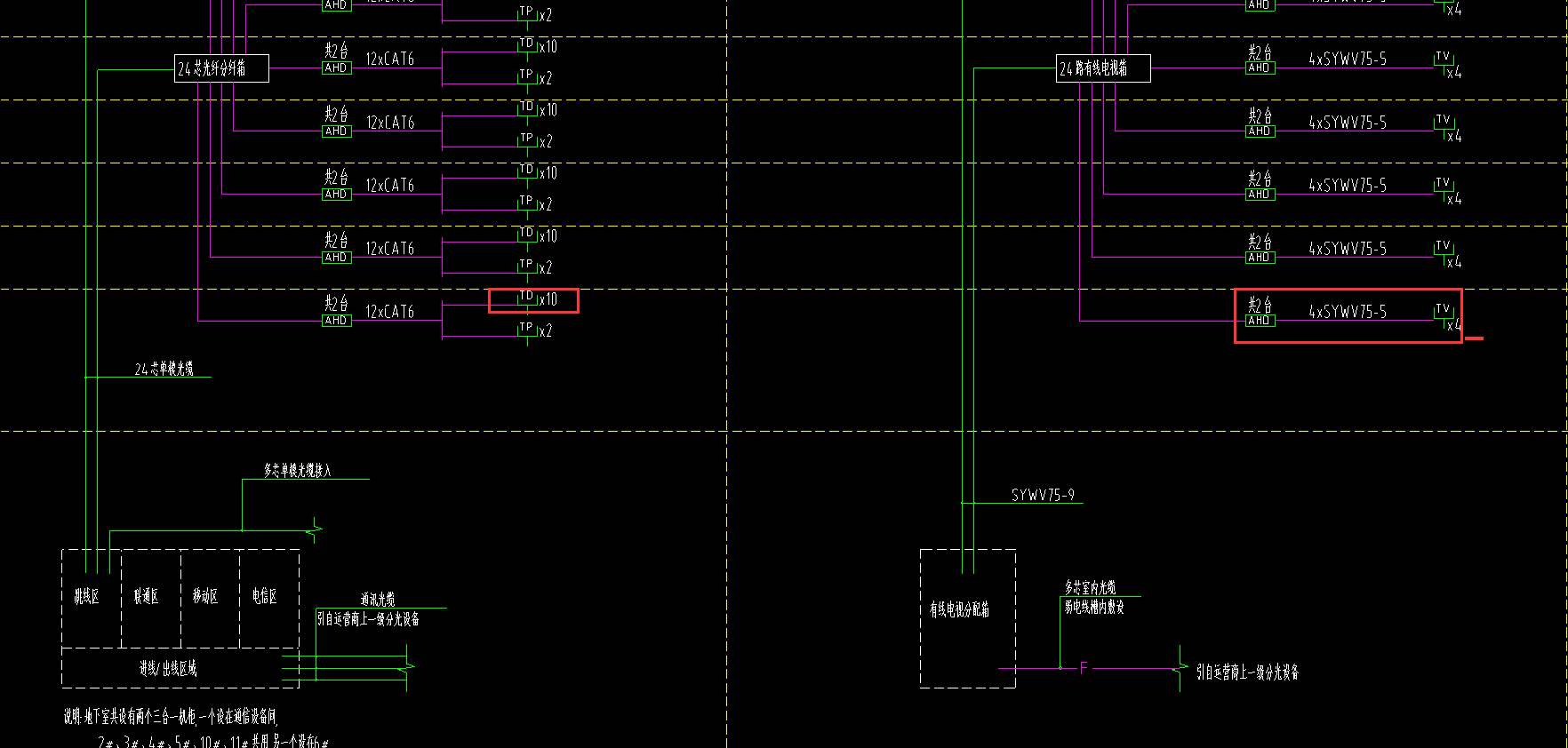1568x748 pixels.
Task: Click 12xCAT6 label level with 24芯光纤分纤箱
Action: point(390,59)
